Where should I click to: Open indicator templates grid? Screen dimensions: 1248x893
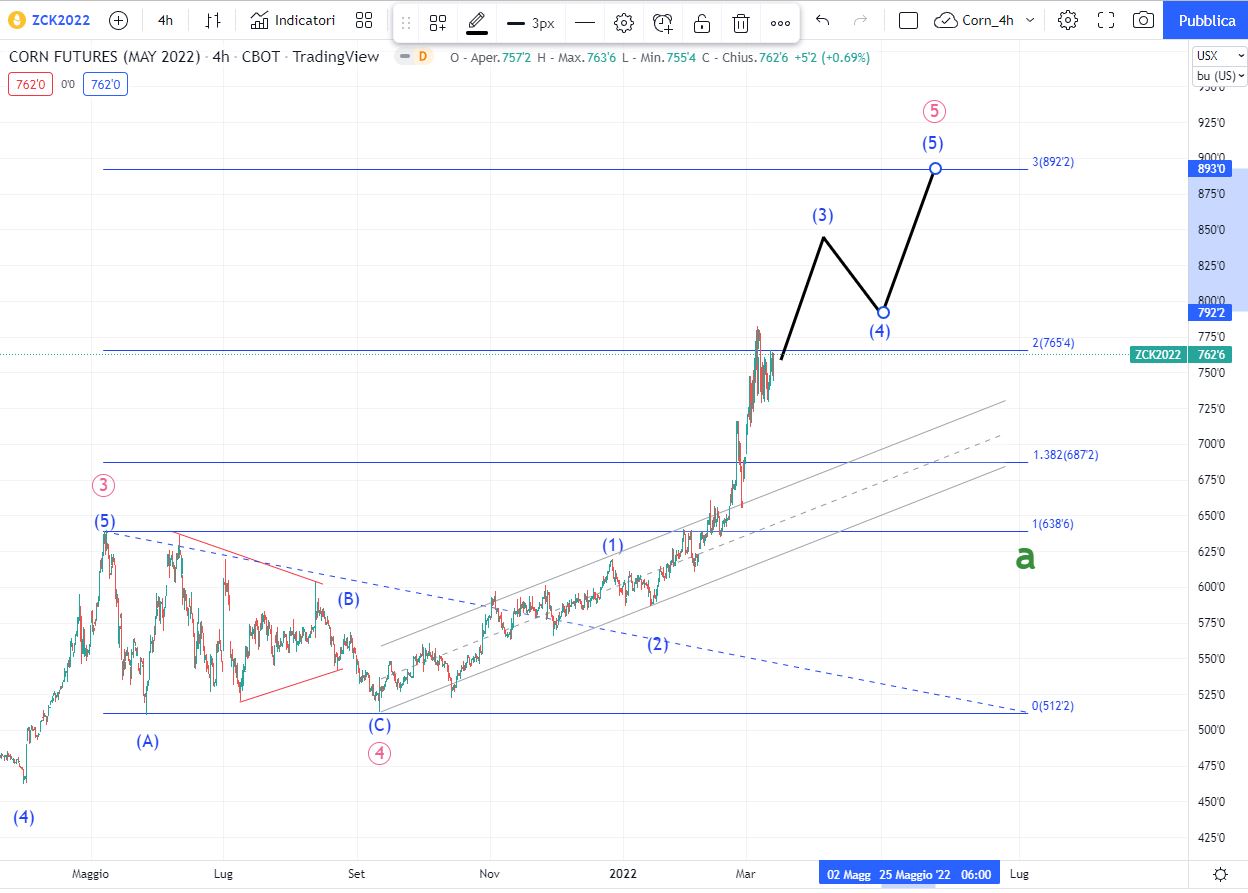point(364,20)
